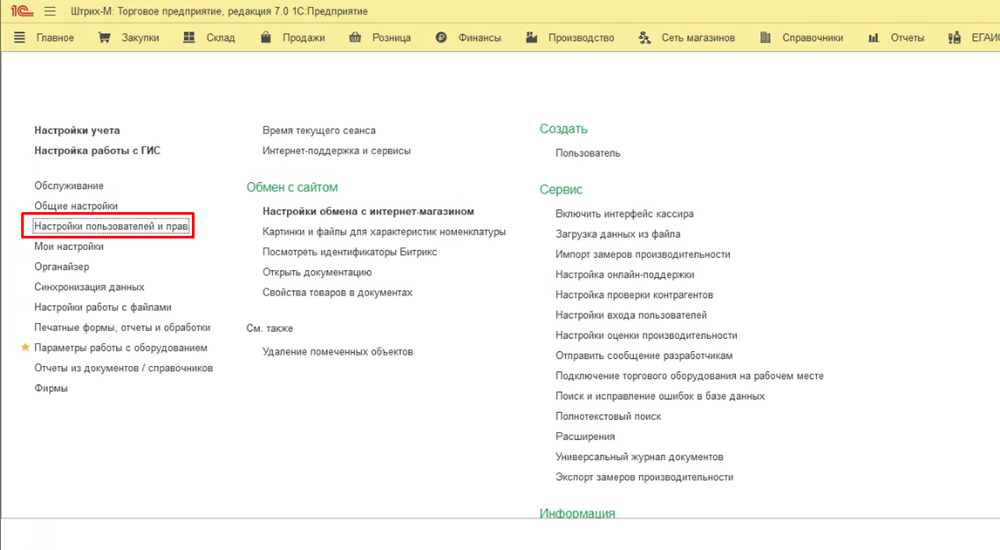Click the Финансы coin icon
Viewport: 1000px width, 550px height.
[441, 38]
